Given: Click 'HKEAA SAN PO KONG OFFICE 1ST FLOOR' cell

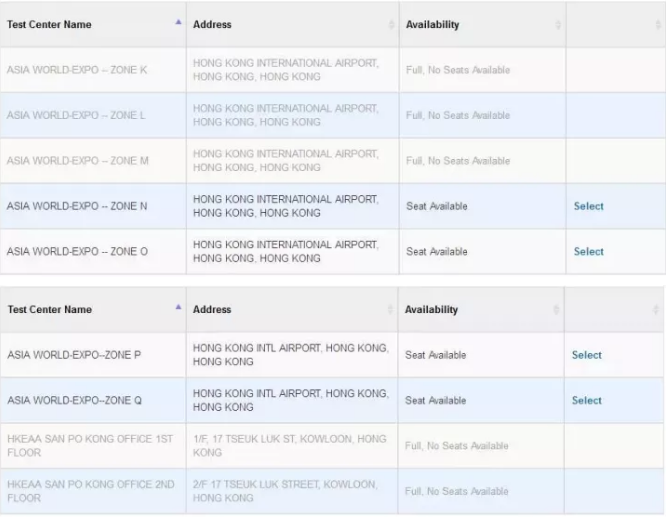Looking at the screenshot, I should point(93,446).
